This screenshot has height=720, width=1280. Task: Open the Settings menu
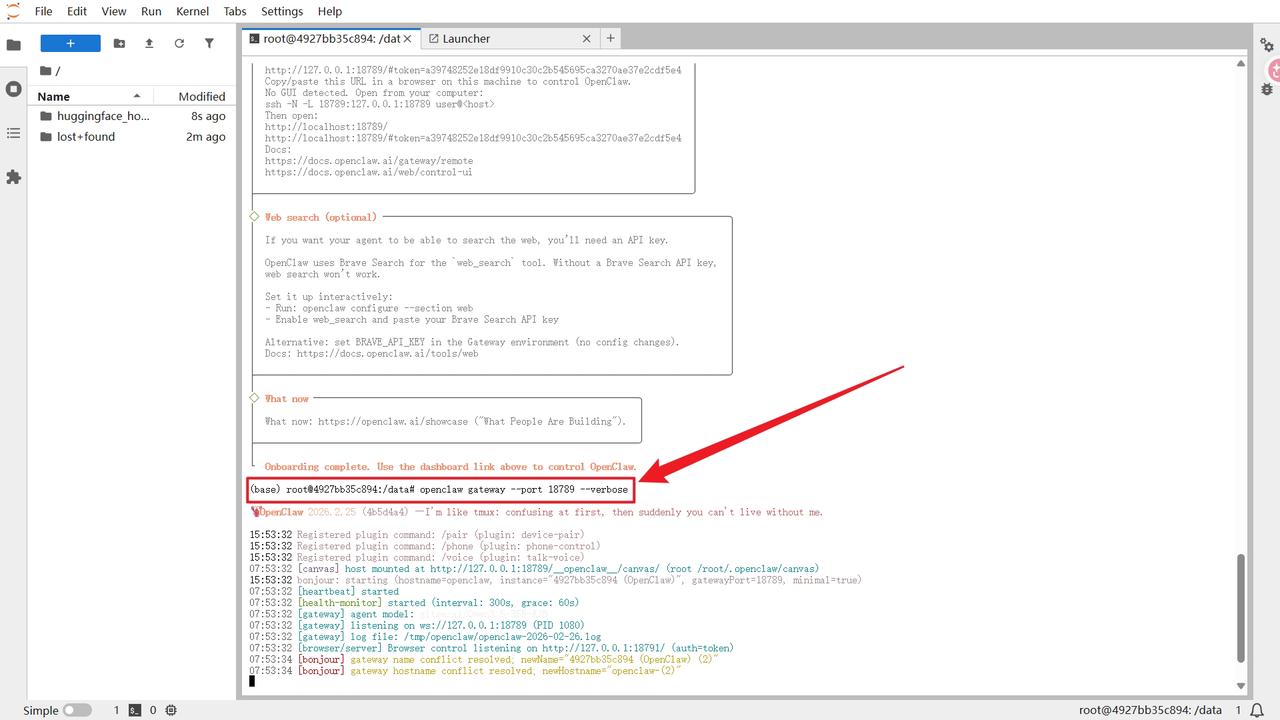282,11
